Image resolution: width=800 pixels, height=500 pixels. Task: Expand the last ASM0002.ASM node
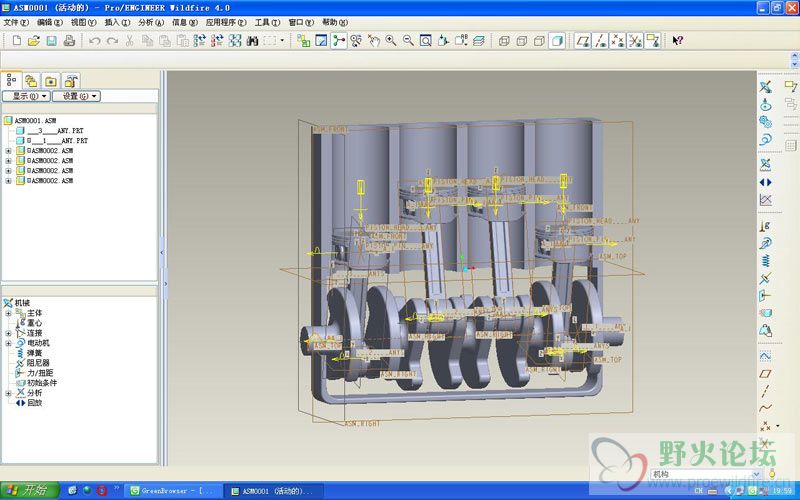(x=8, y=181)
